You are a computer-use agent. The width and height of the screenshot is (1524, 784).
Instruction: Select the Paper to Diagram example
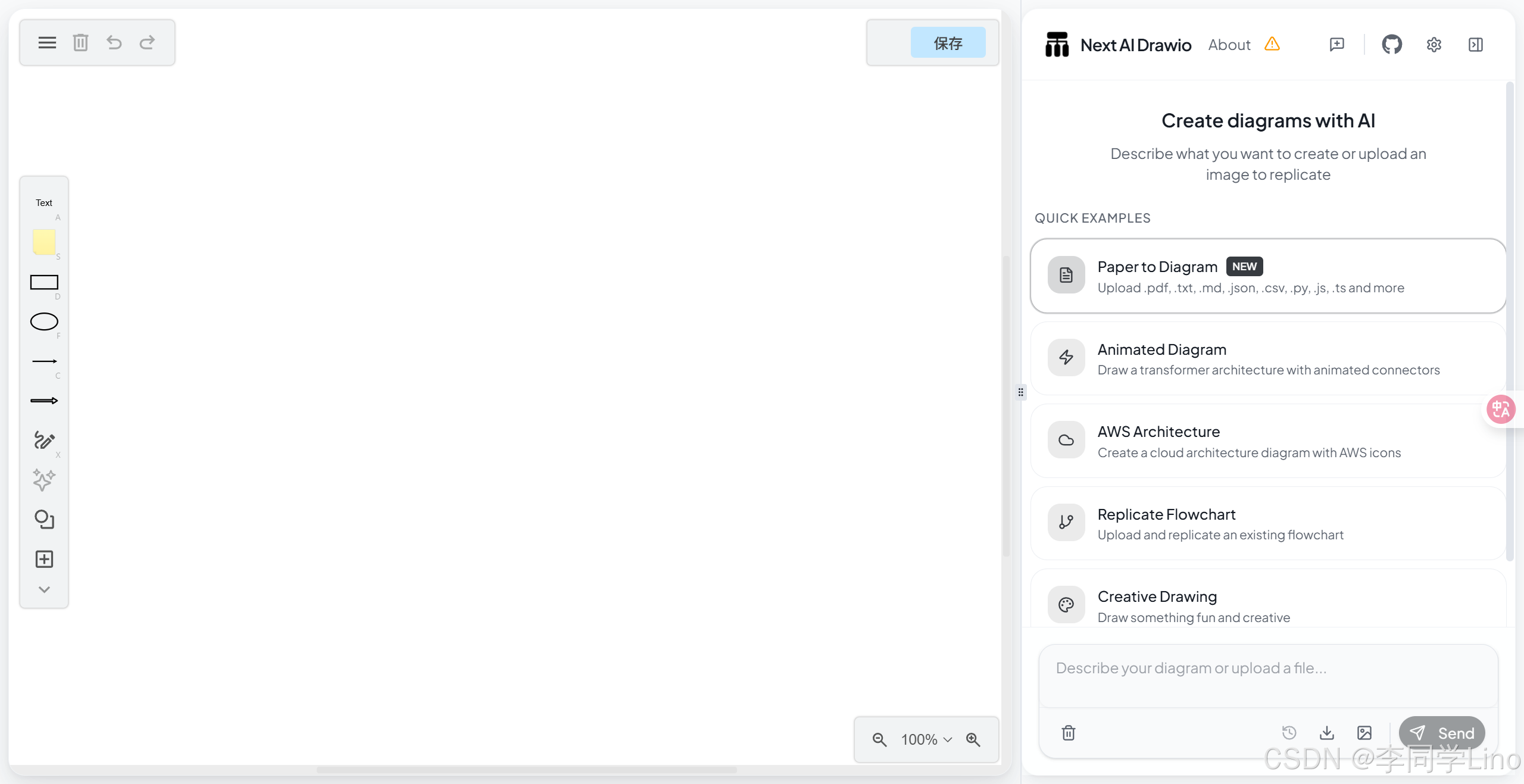[x=1268, y=276]
